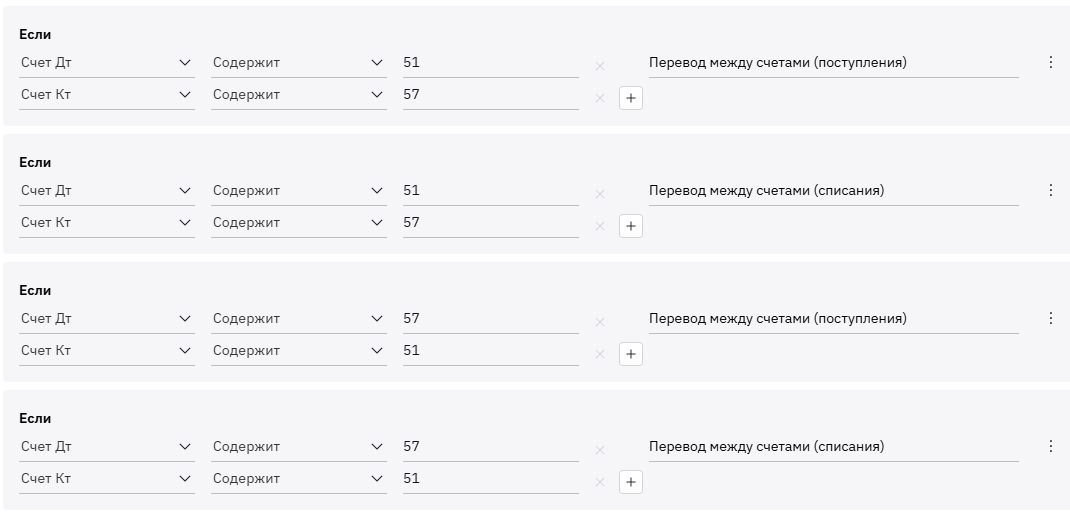
Task: Open the Содержит dropdown beside Счет Кт, second rule
Action: click(298, 222)
